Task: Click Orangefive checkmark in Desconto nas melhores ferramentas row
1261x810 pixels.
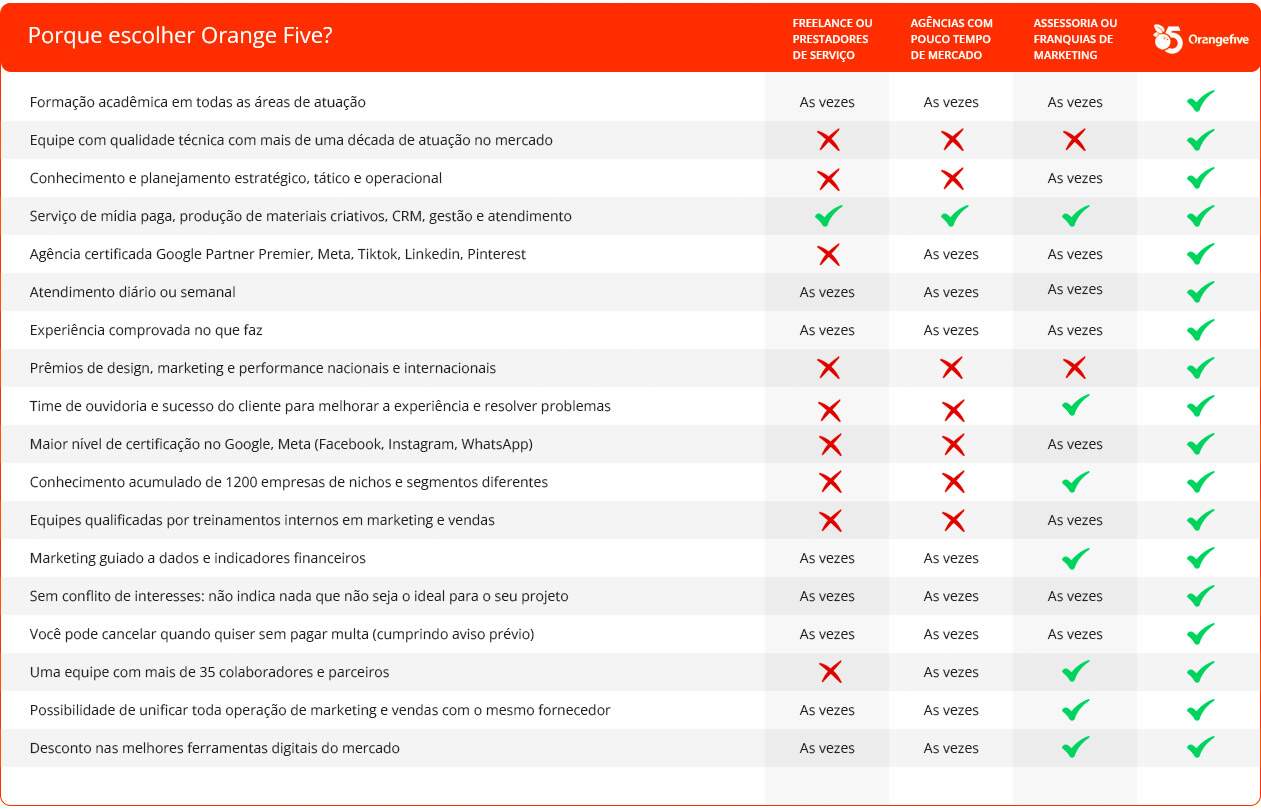Action: 1200,747
